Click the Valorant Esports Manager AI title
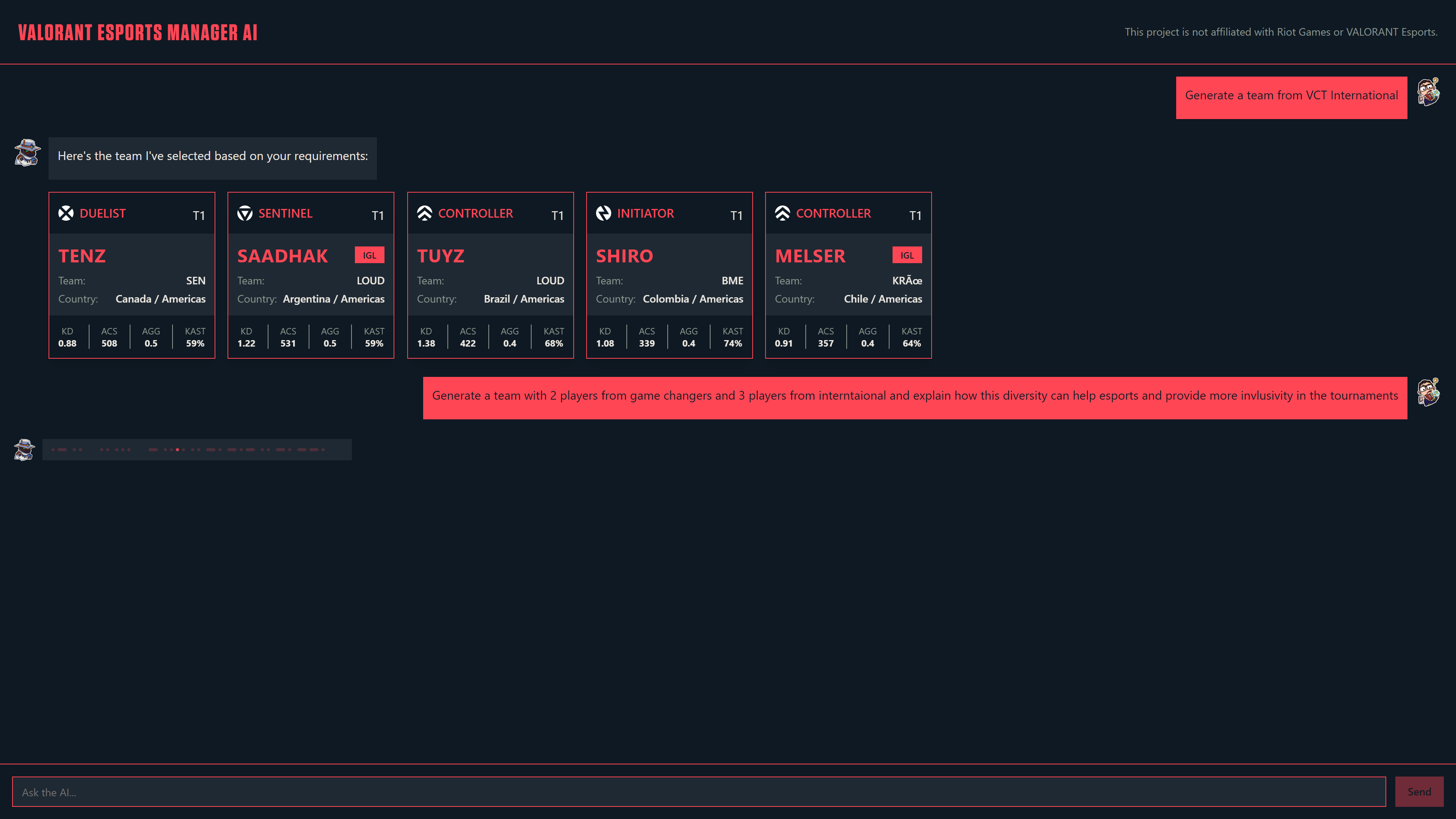 point(137,32)
